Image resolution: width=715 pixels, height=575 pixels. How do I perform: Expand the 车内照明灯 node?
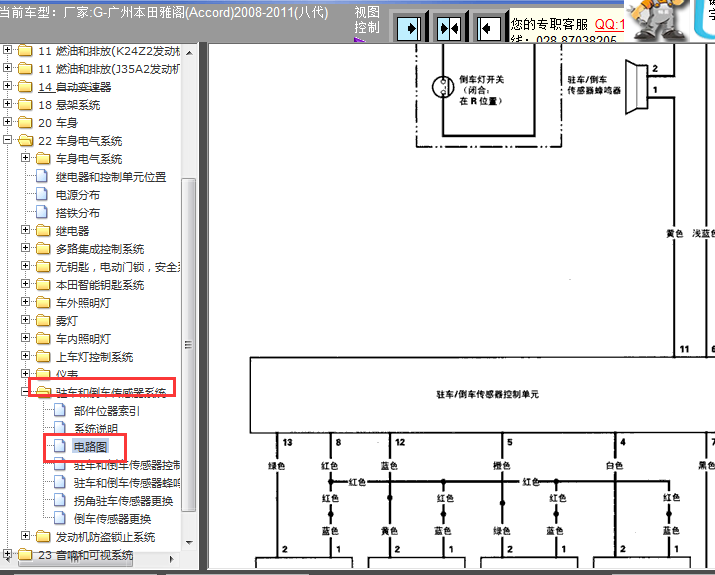pos(26,338)
